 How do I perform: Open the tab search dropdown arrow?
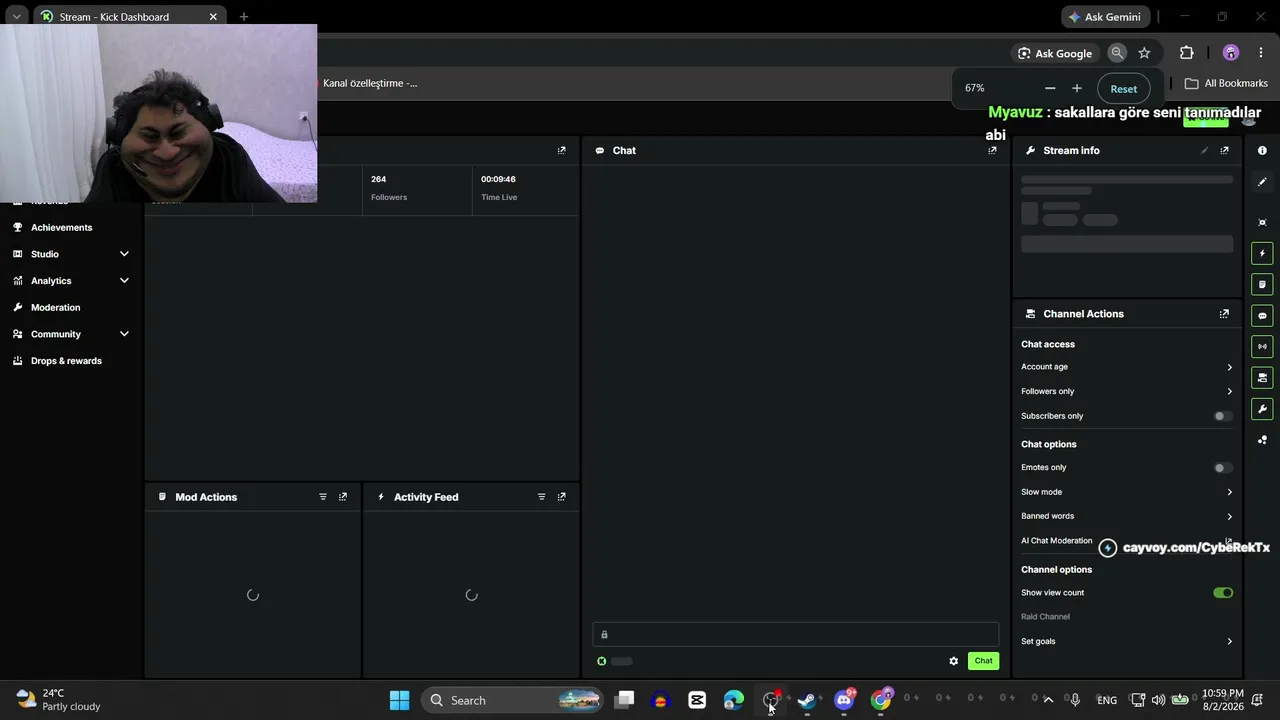[x=16, y=17]
